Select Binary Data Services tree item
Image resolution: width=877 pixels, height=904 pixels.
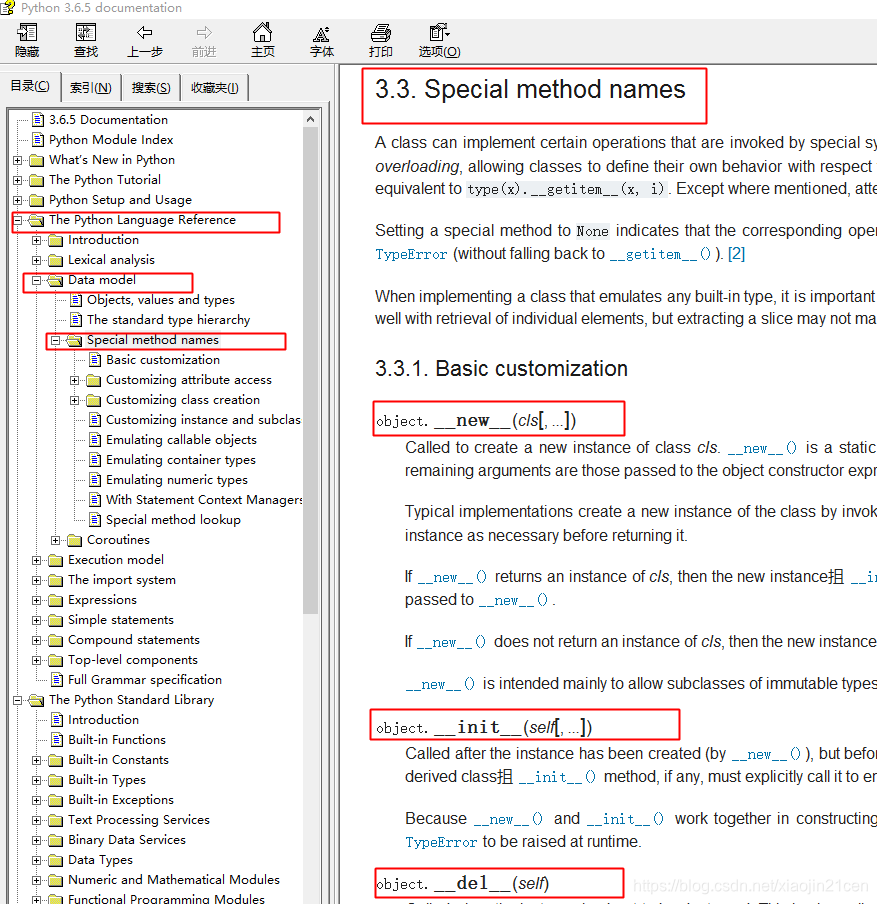[x=127, y=840]
